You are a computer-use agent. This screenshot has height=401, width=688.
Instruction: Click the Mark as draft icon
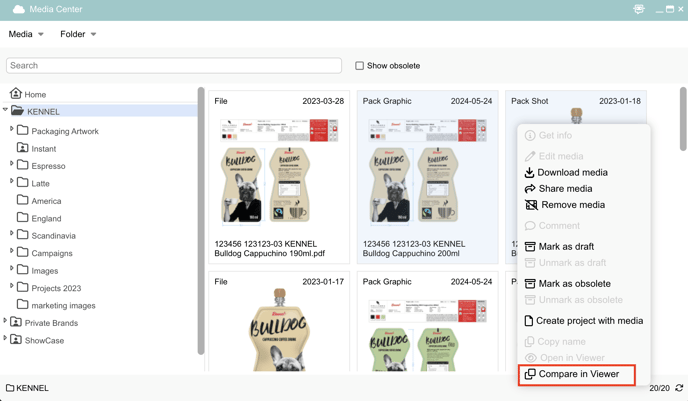tap(530, 247)
